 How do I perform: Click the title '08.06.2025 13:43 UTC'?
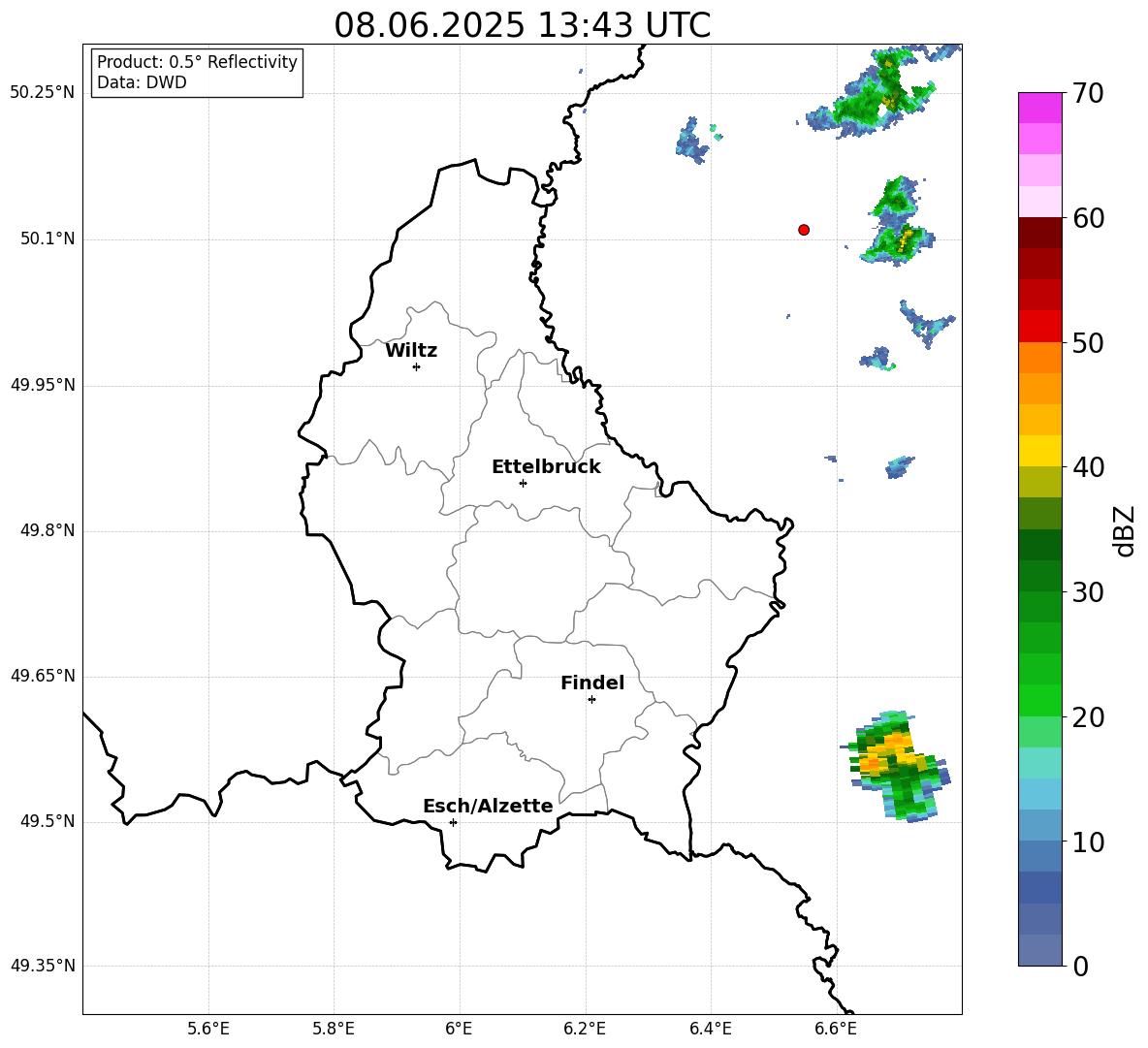[523, 25]
